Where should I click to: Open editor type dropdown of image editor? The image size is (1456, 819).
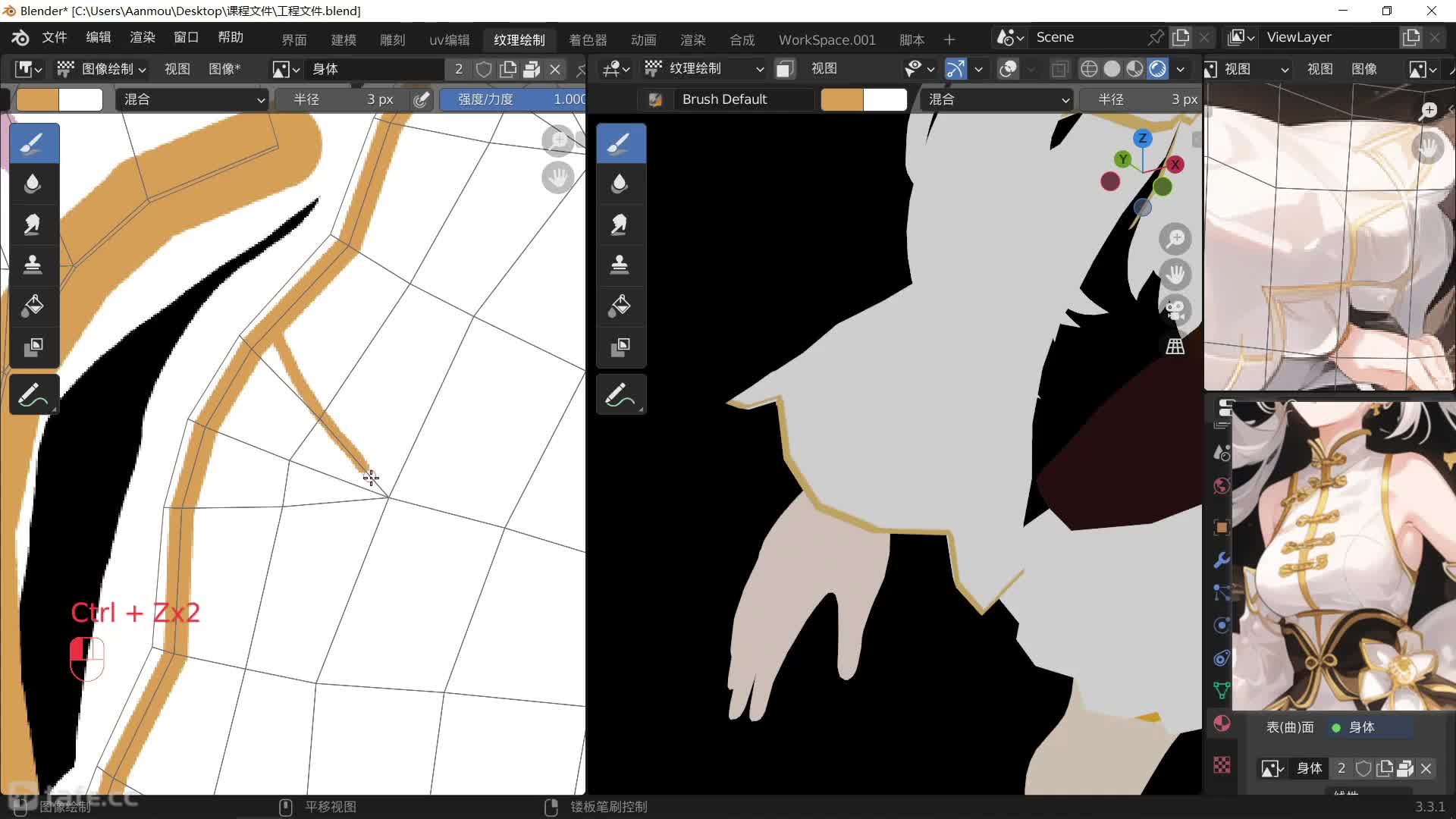point(28,69)
